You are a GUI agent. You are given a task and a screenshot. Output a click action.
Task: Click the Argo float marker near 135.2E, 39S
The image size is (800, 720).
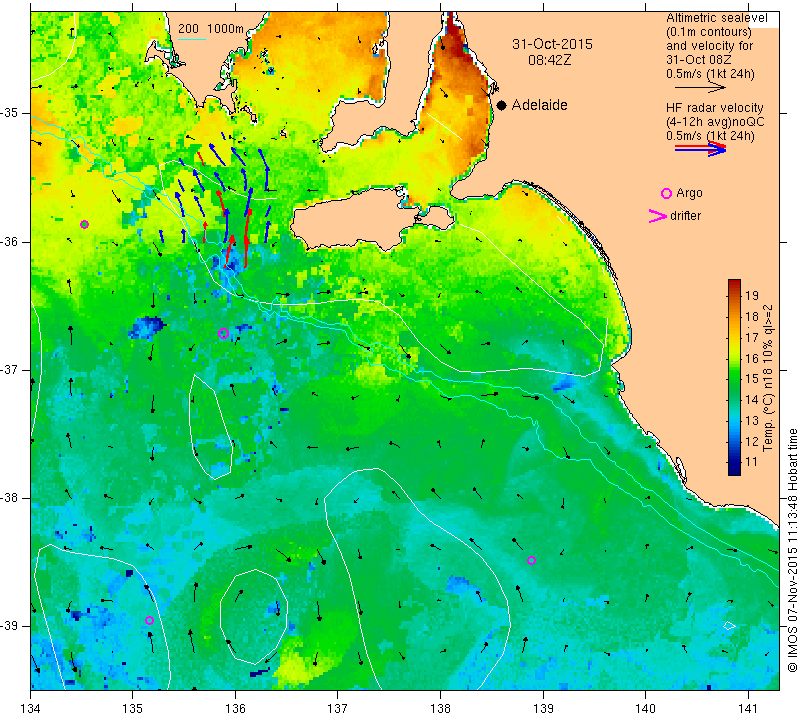pyautogui.click(x=149, y=620)
